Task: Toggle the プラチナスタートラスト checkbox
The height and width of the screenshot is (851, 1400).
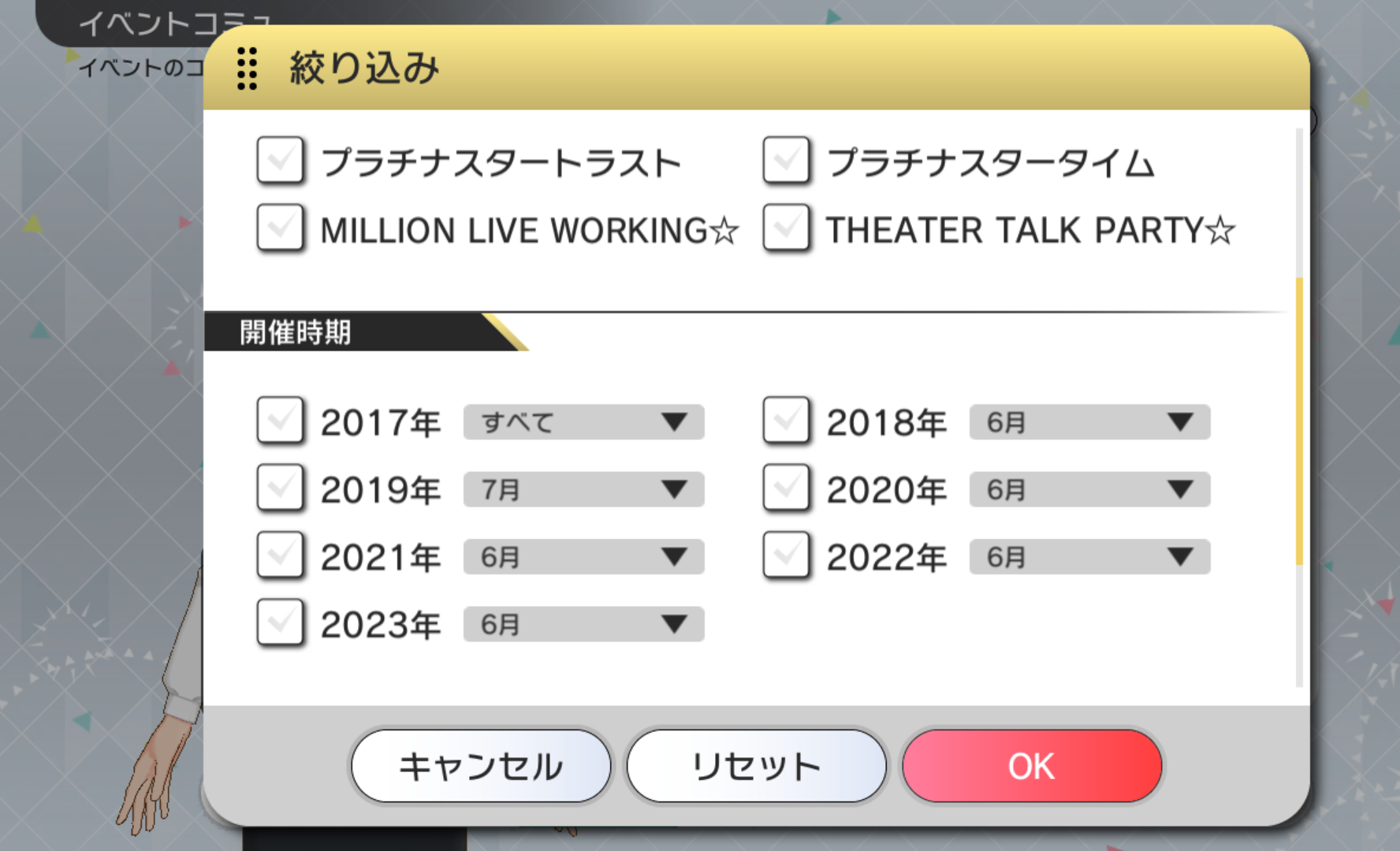Action: pos(280,160)
